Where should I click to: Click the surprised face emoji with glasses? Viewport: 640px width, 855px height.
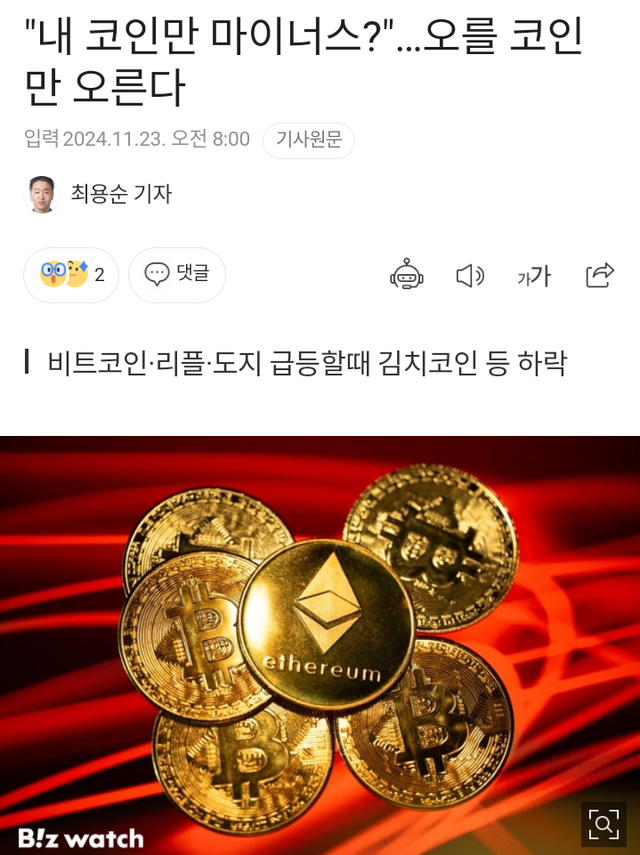[x=53, y=273]
